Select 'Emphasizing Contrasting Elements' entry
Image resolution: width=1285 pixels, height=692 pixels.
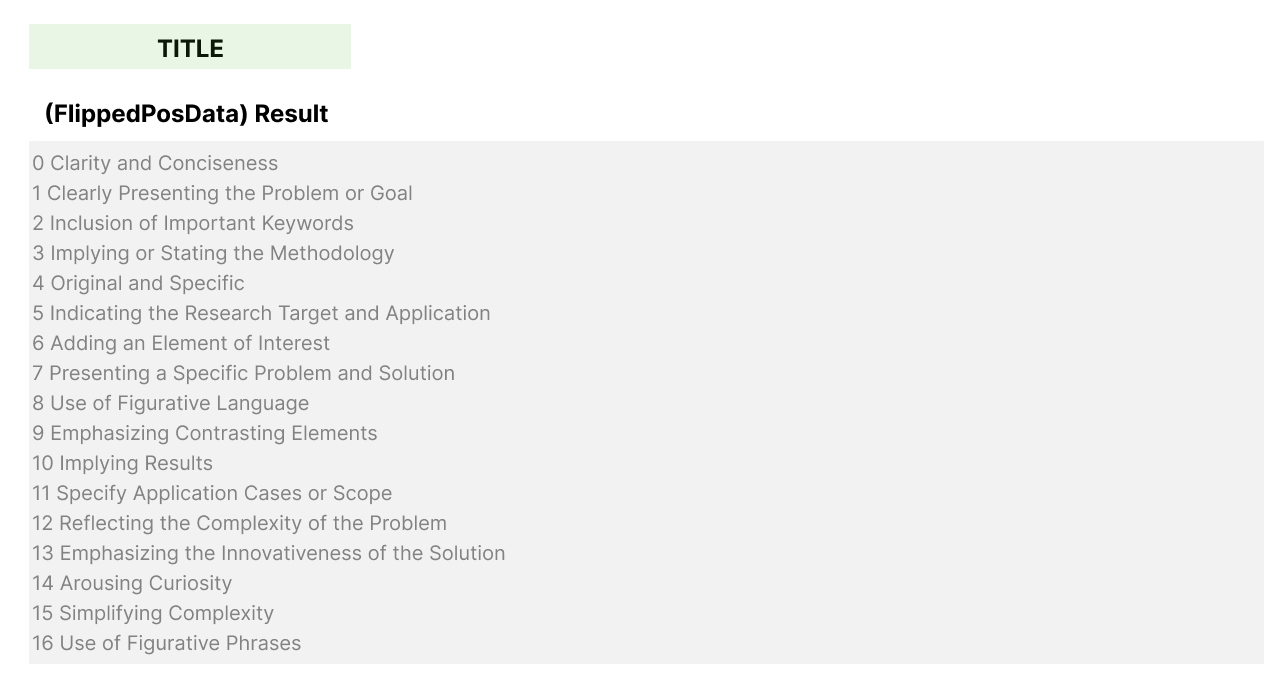pyautogui.click(x=205, y=433)
